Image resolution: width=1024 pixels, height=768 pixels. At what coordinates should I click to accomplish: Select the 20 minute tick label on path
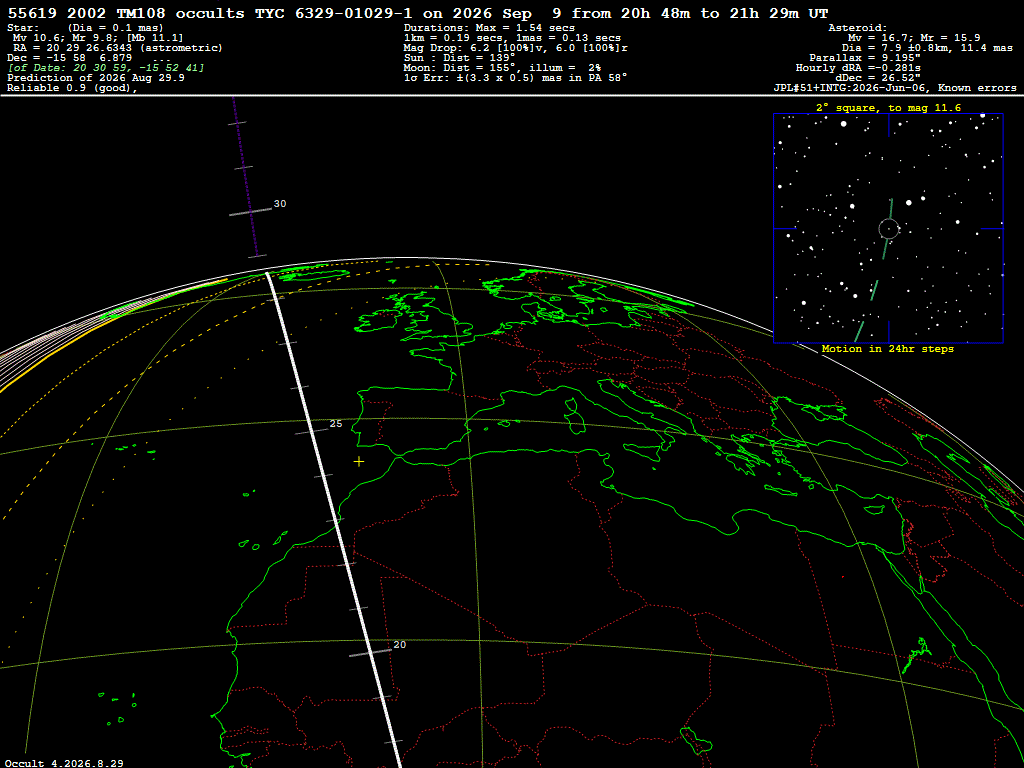pos(400,645)
